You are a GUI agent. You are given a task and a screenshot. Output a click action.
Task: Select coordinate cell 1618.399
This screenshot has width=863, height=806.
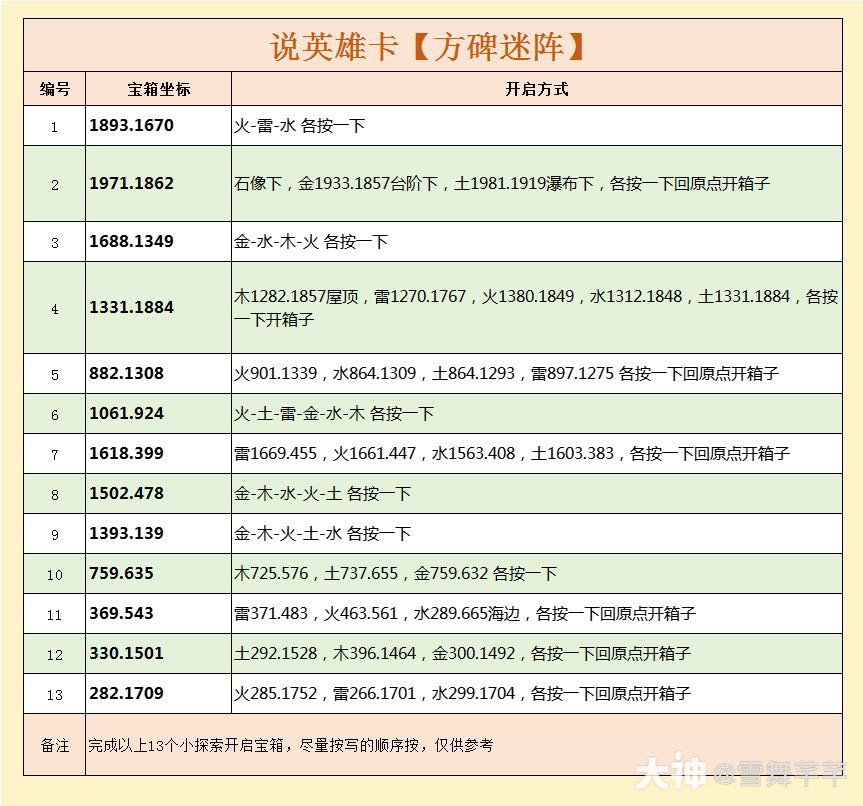[x=126, y=453]
